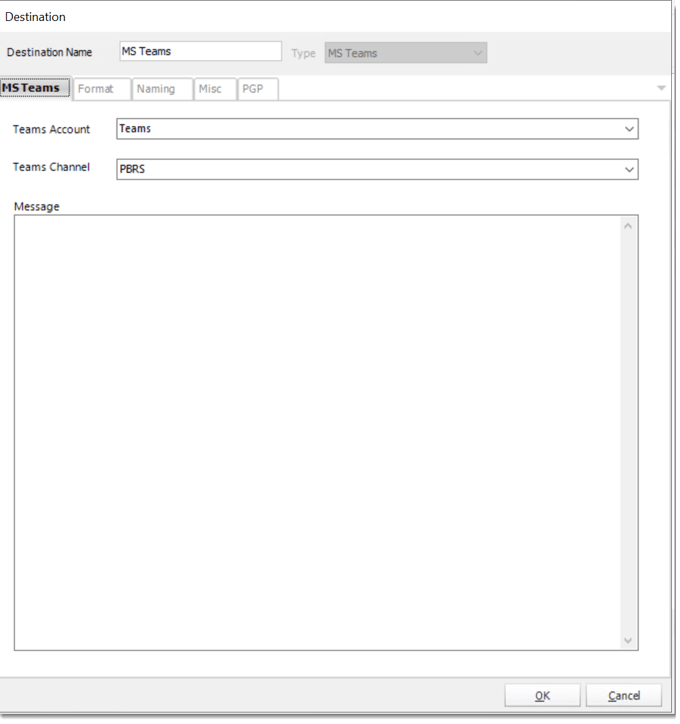Click the Cancel button

point(624,696)
